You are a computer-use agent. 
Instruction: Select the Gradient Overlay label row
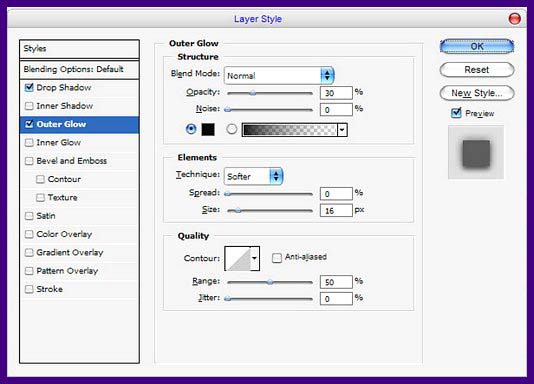tap(79, 253)
